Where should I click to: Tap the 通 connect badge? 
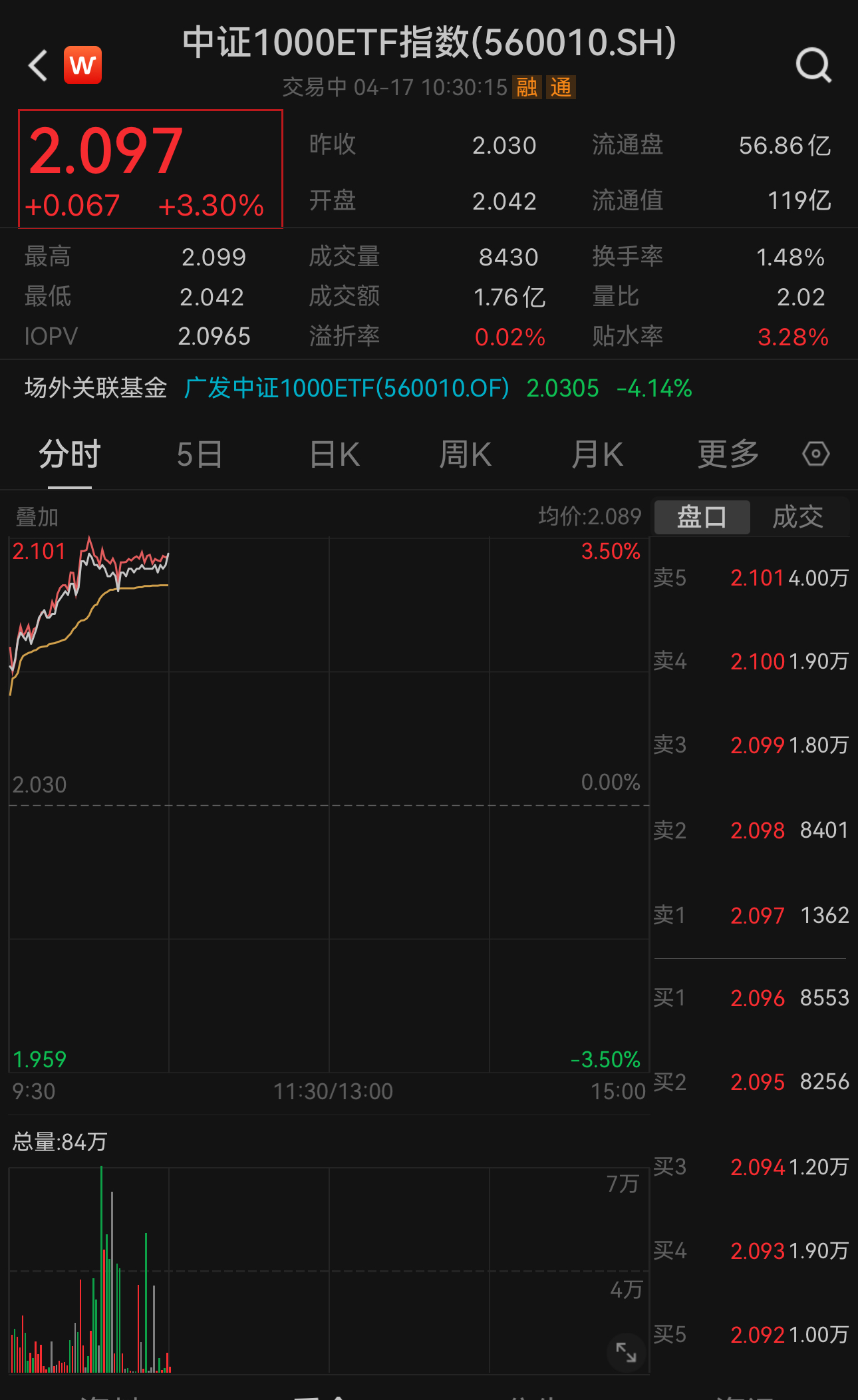point(561,87)
